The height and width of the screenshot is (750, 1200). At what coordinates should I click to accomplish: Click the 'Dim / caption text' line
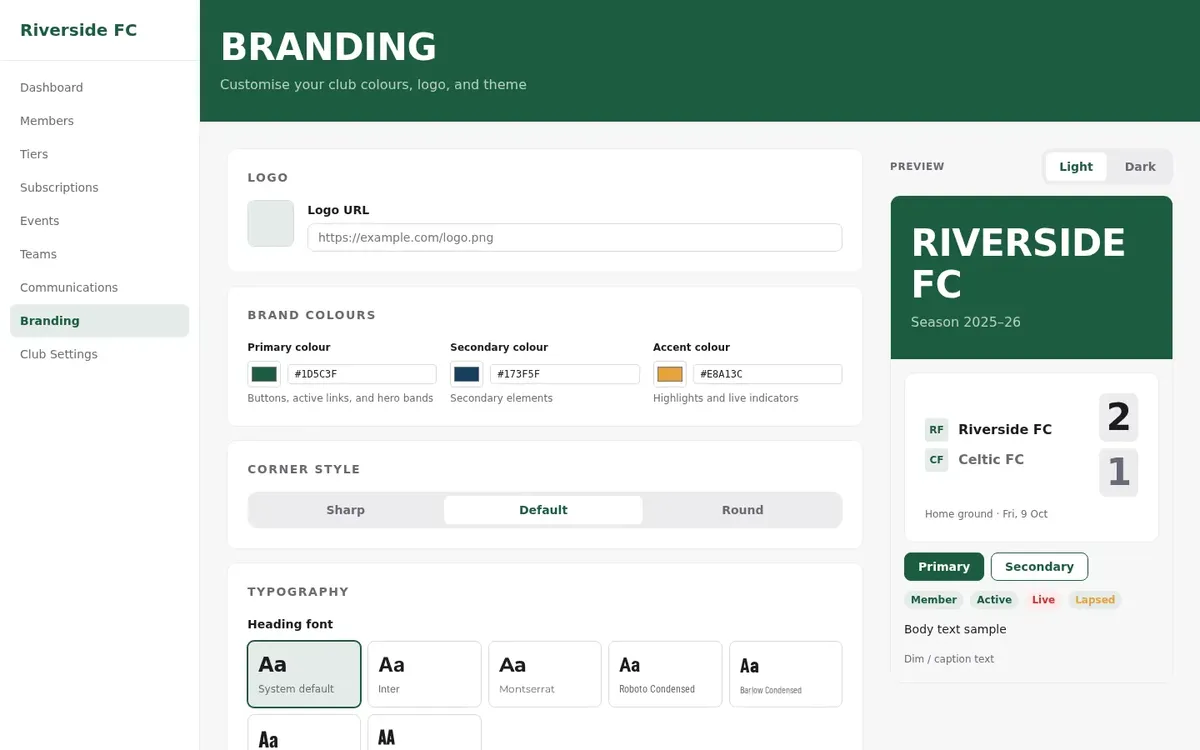(x=949, y=659)
